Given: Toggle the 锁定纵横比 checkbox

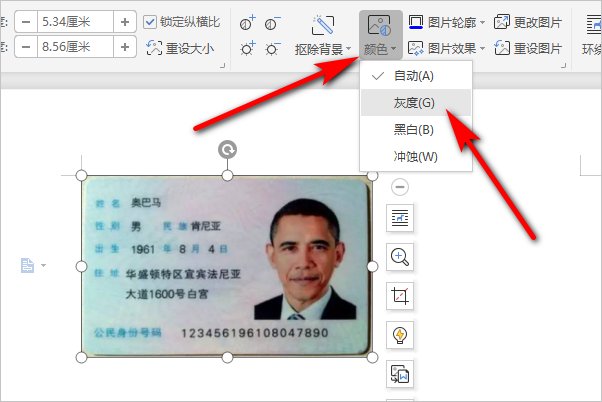Looking at the screenshot, I should coord(150,22).
